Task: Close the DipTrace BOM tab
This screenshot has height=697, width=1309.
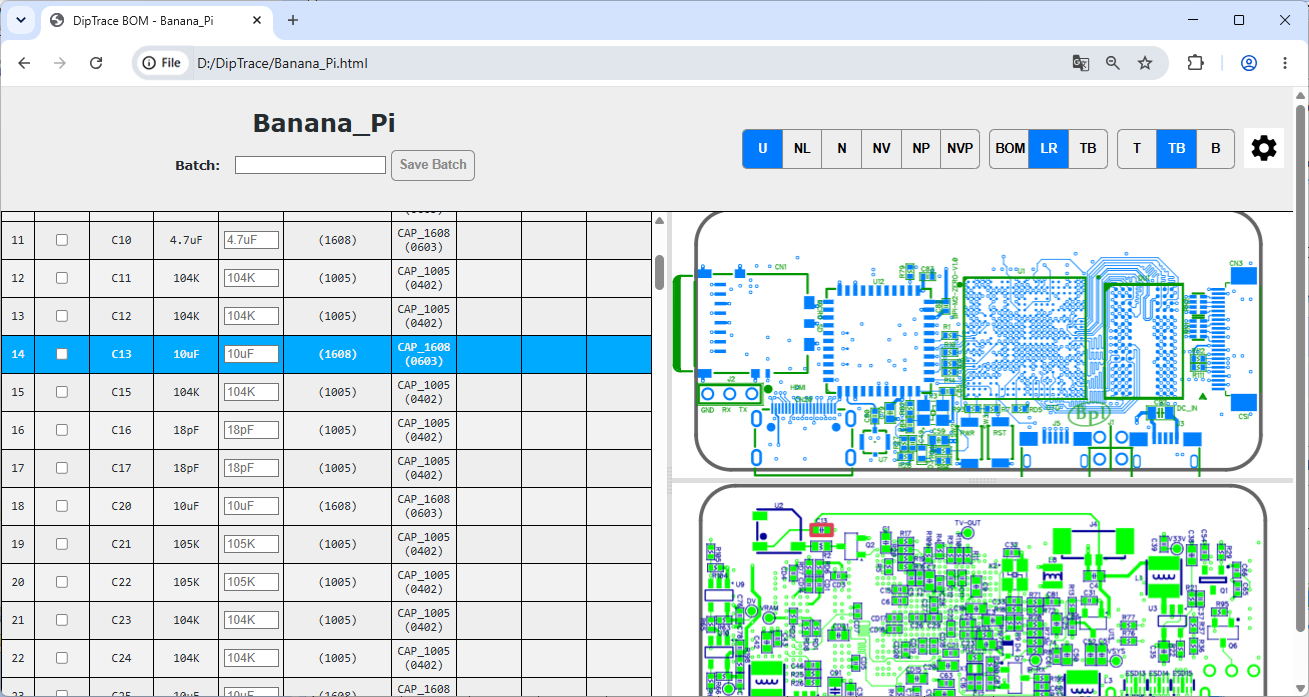Action: tap(257, 20)
